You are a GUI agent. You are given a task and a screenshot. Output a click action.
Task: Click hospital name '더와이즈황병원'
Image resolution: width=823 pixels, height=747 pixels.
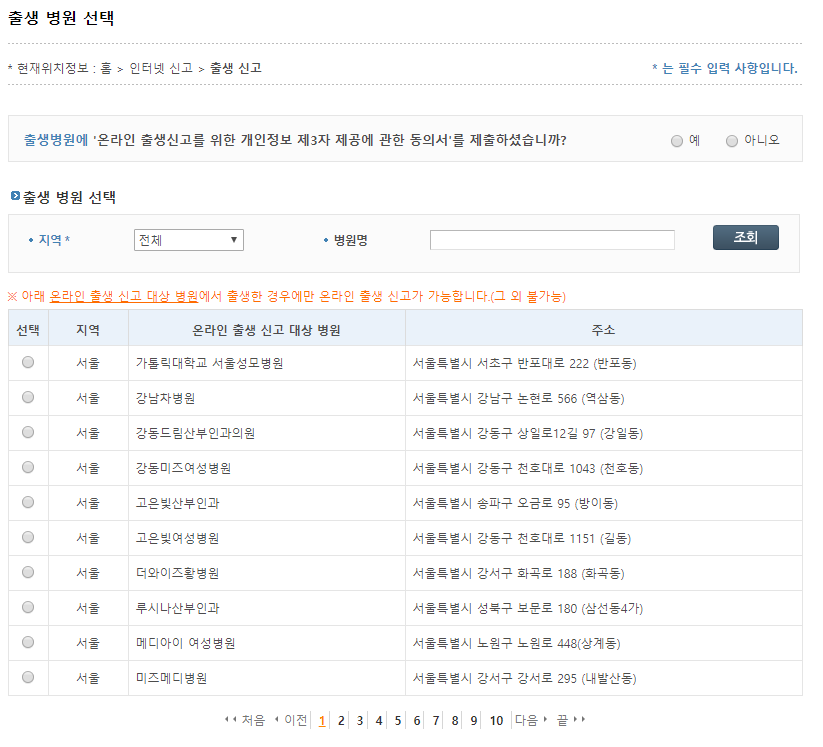click(177, 573)
